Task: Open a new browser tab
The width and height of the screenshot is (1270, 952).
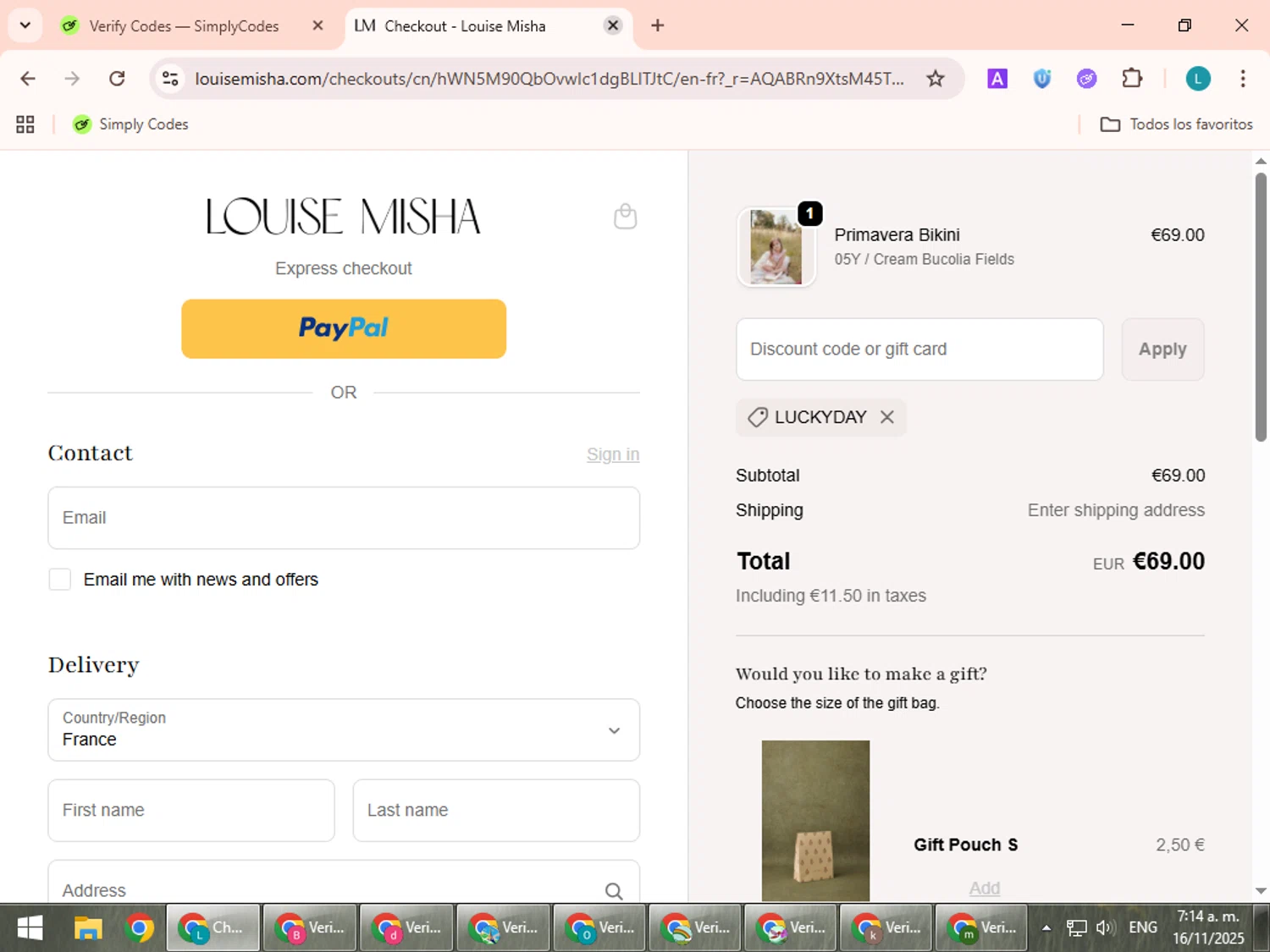Action: (658, 25)
